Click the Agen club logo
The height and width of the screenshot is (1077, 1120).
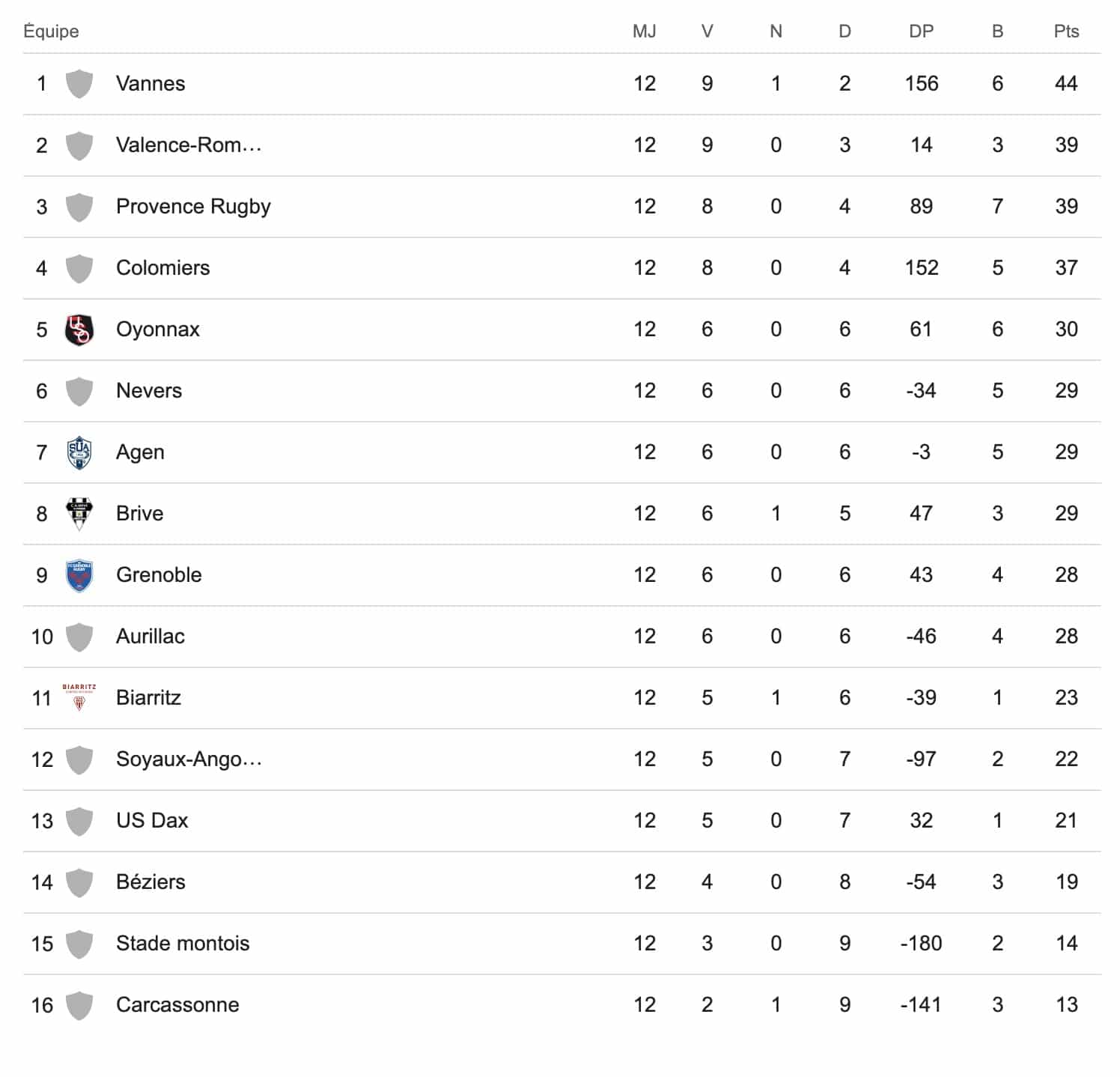point(79,452)
